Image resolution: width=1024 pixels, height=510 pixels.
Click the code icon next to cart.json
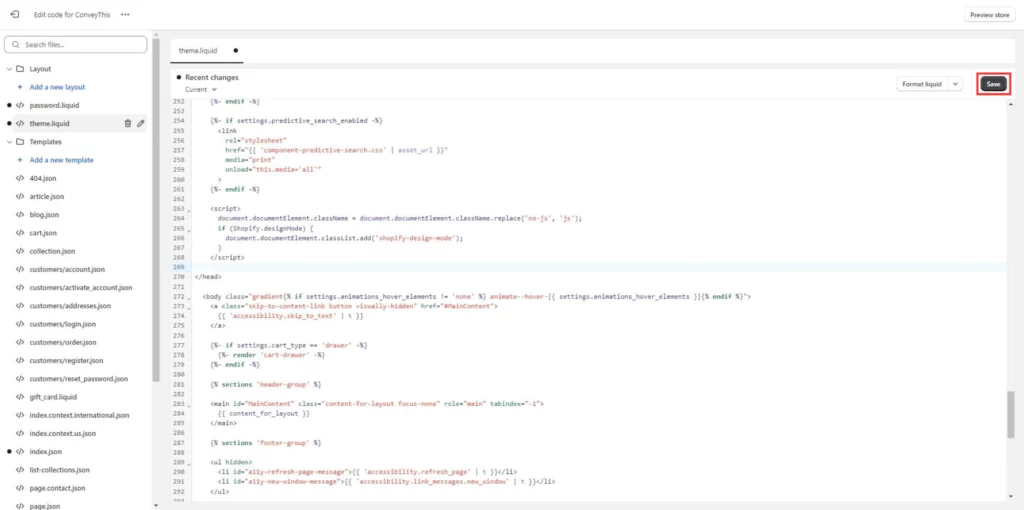(20, 233)
